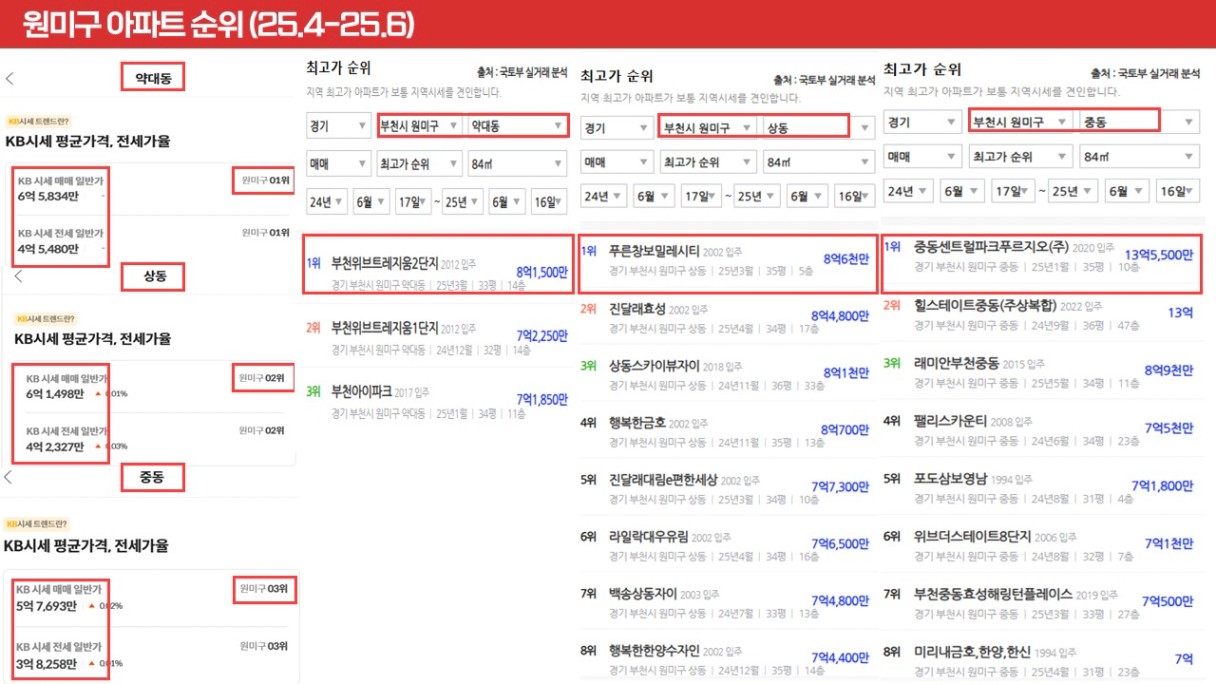The image size is (1216, 684).
Task: Click the 원미구 01위 sale price rank label
Action: (x=263, y=180)
